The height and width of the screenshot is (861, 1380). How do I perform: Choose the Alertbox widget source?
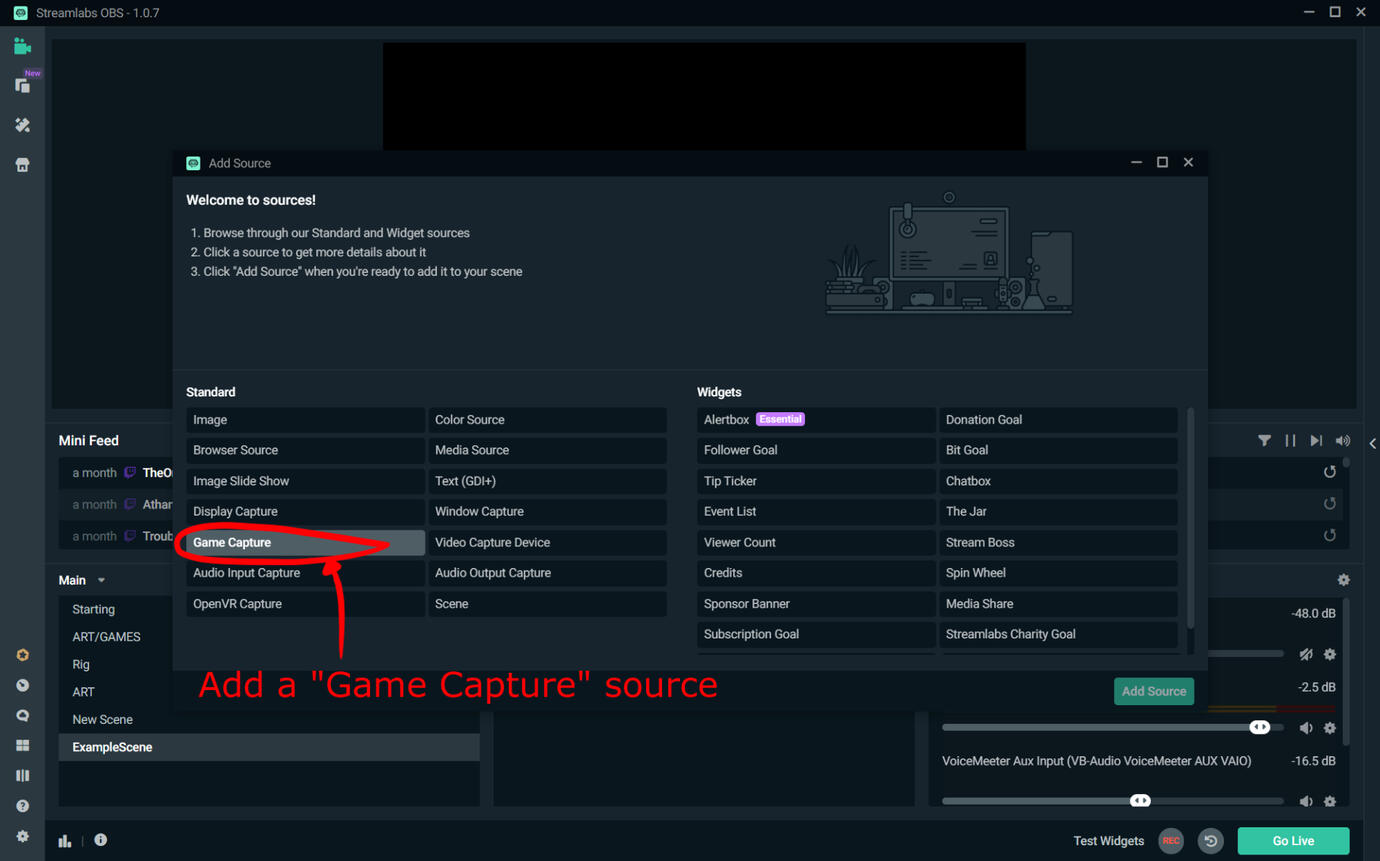[815, 420]
